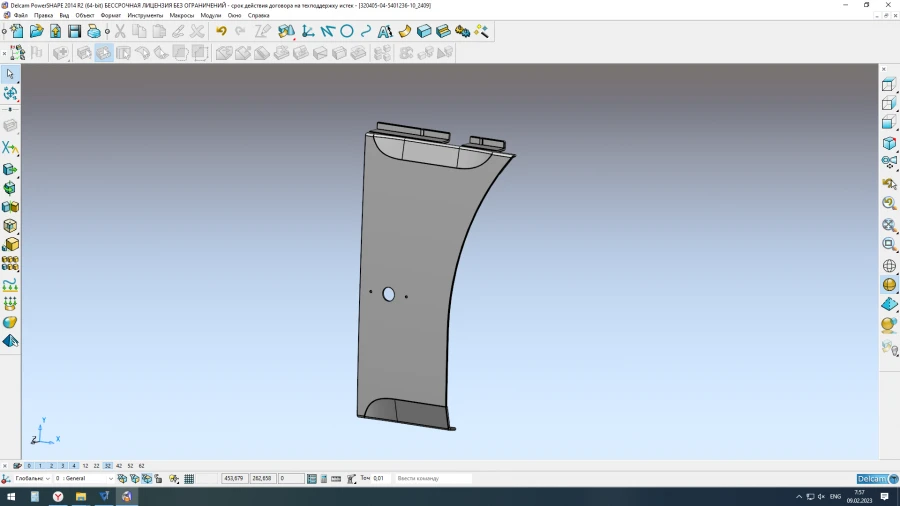Open the Инструменты menu
The width and height of the screenshot is (900, 506).
[x=145, y=16]
